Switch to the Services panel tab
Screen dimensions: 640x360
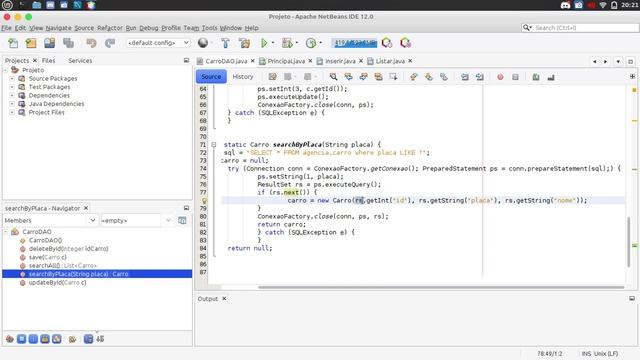click(x=80, y=60)
